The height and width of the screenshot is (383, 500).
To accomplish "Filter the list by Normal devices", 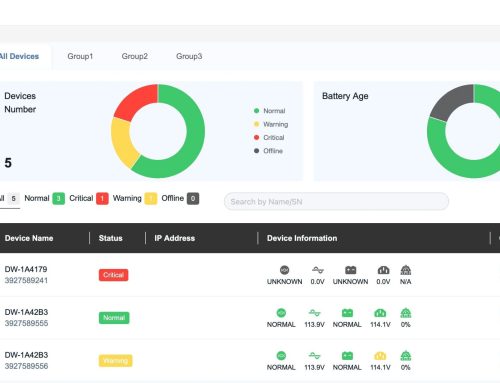I will point(44,198).
